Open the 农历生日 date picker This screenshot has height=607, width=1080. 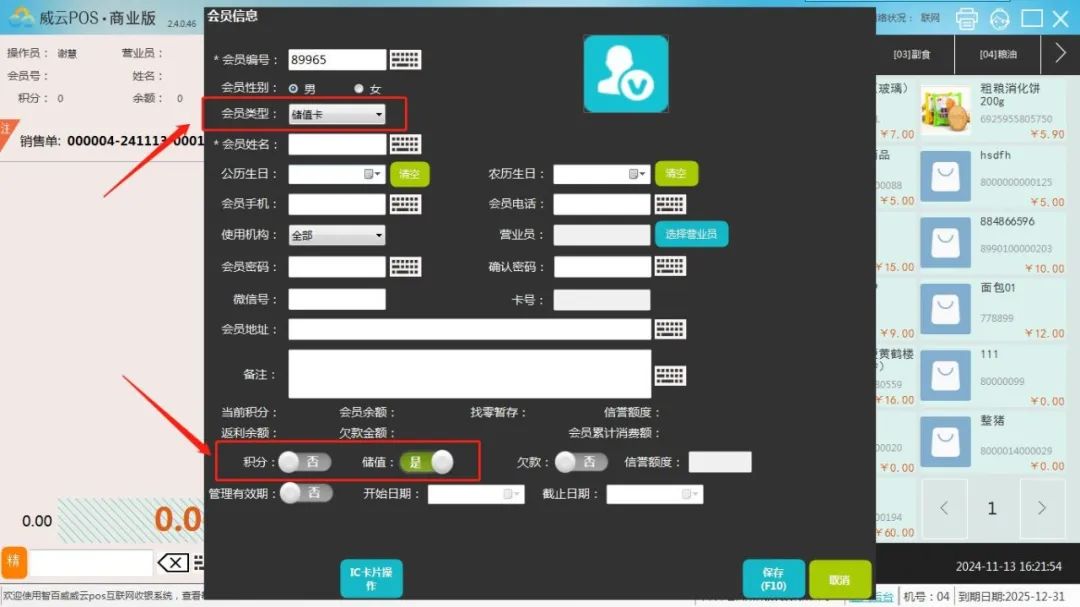[637, 174]
